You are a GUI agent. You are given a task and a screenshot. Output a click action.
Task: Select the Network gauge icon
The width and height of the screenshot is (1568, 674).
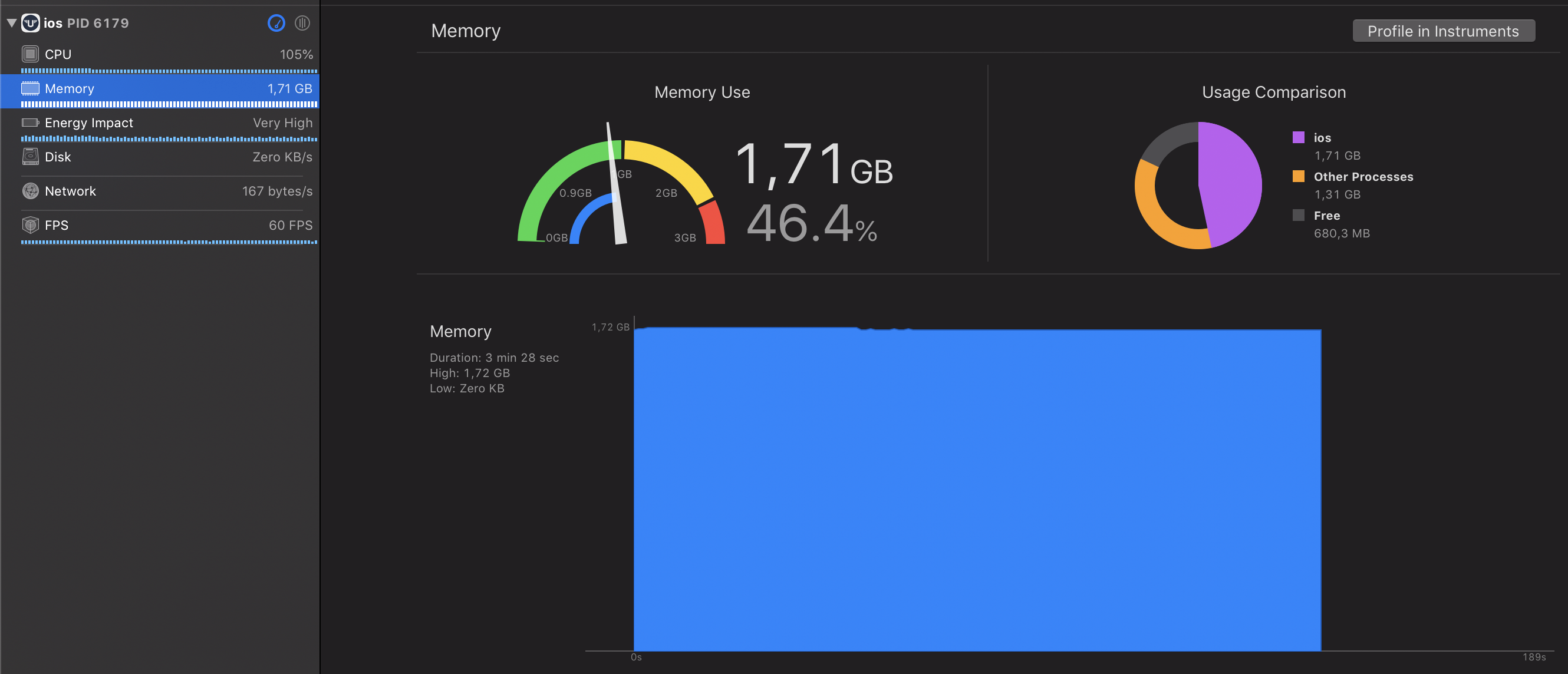(29, 190)
